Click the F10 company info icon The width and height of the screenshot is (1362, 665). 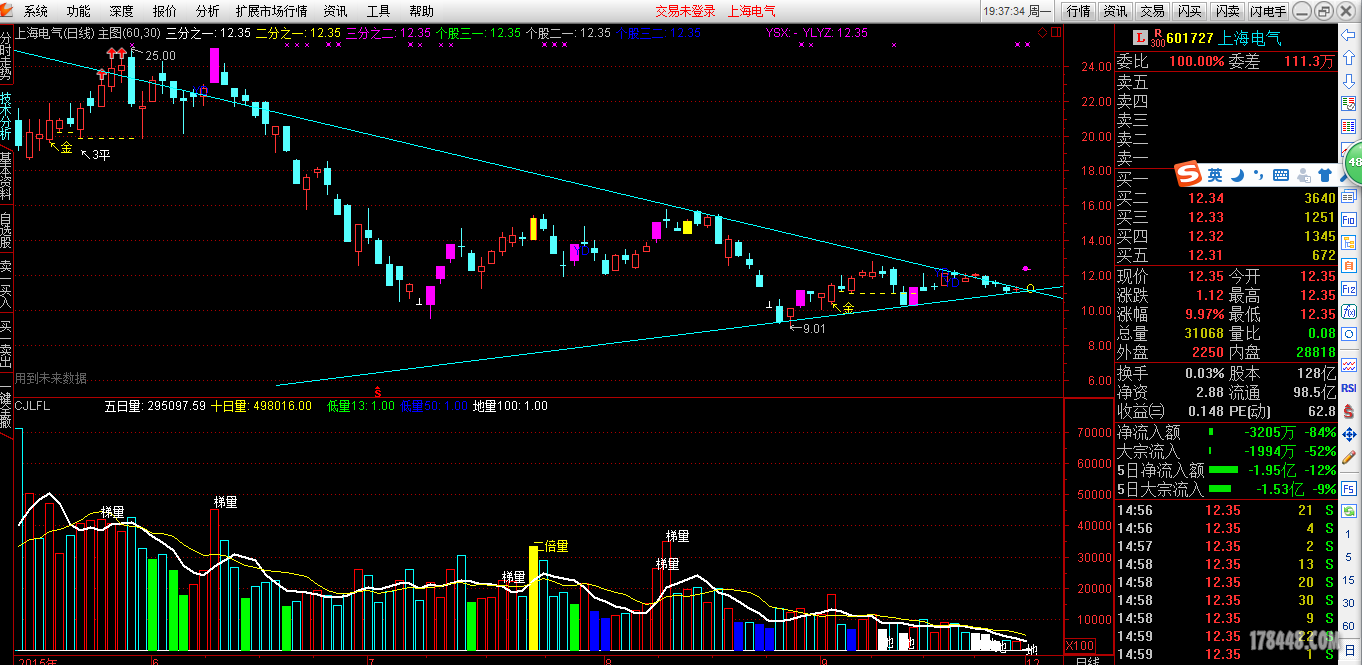pos(1349,219)
